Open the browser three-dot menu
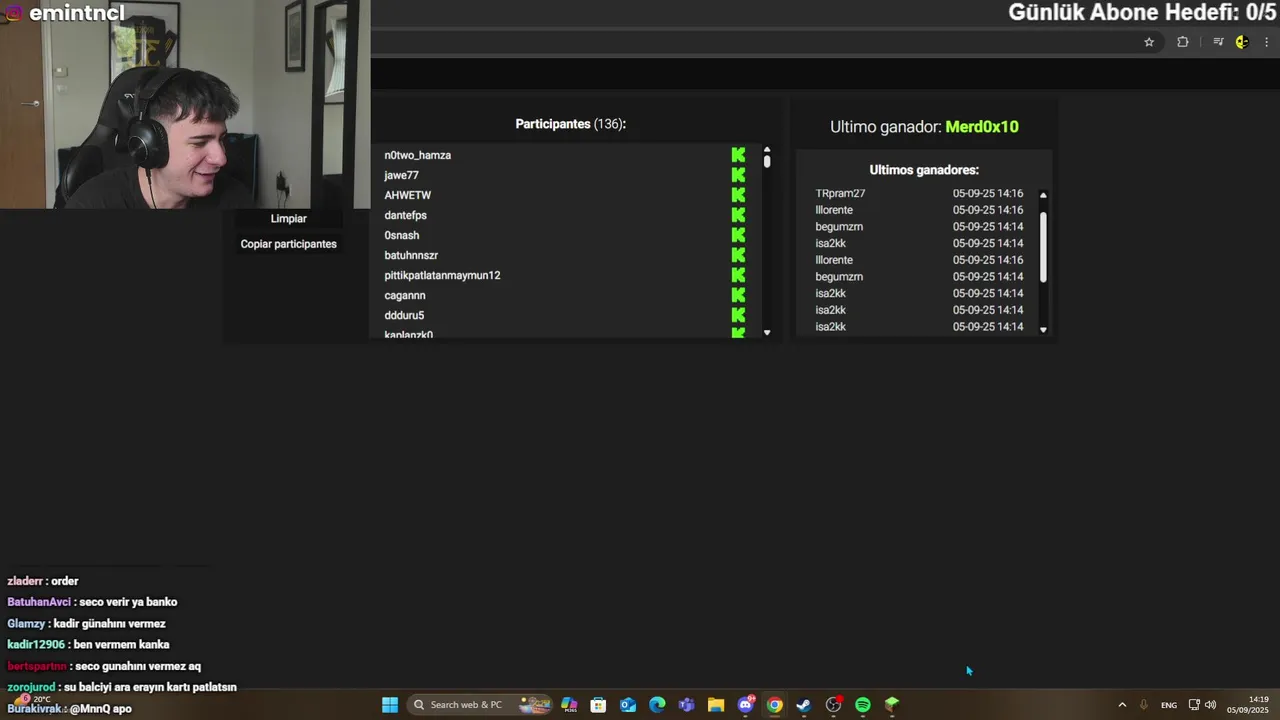The height and width of the screenshot is (720, 1280). click(x=1267, y=42)
